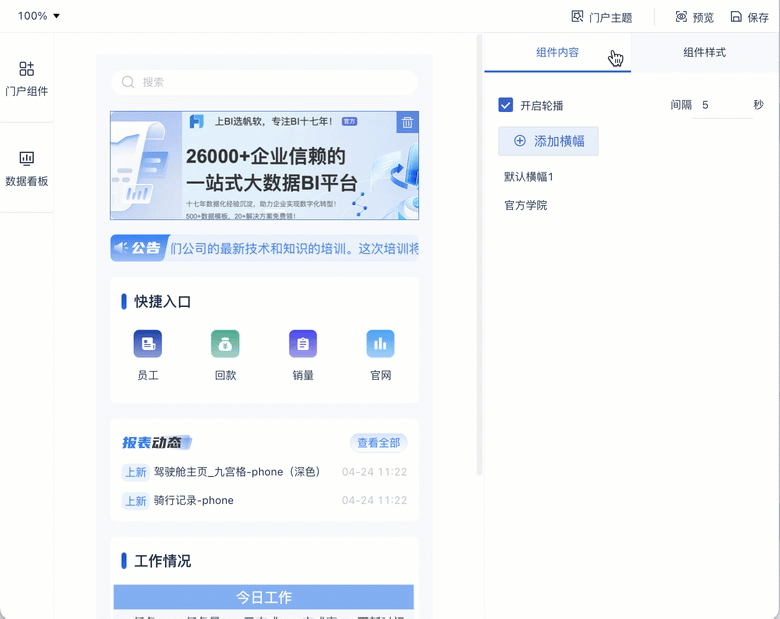Switch to 组件内容 tab
780x619 pixels.
558,53
